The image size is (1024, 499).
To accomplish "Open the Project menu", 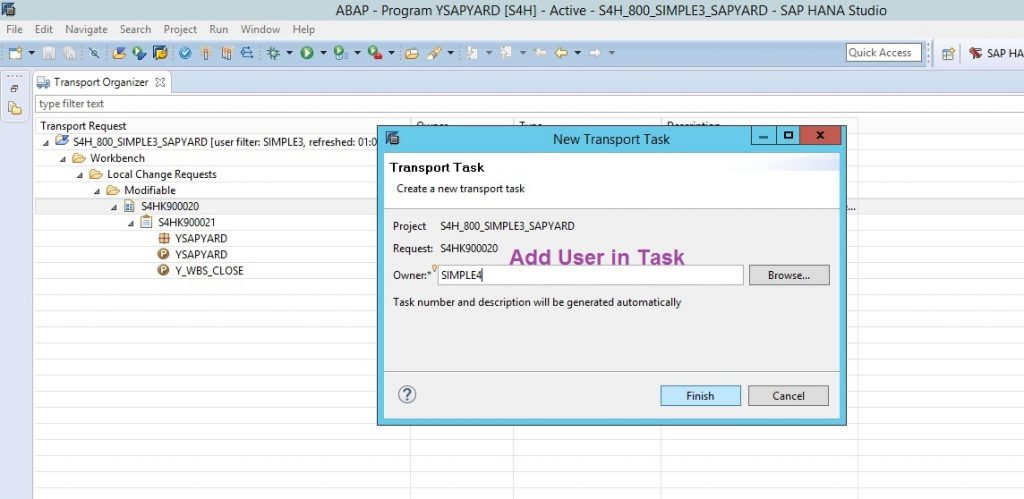I will click(180, 29).
